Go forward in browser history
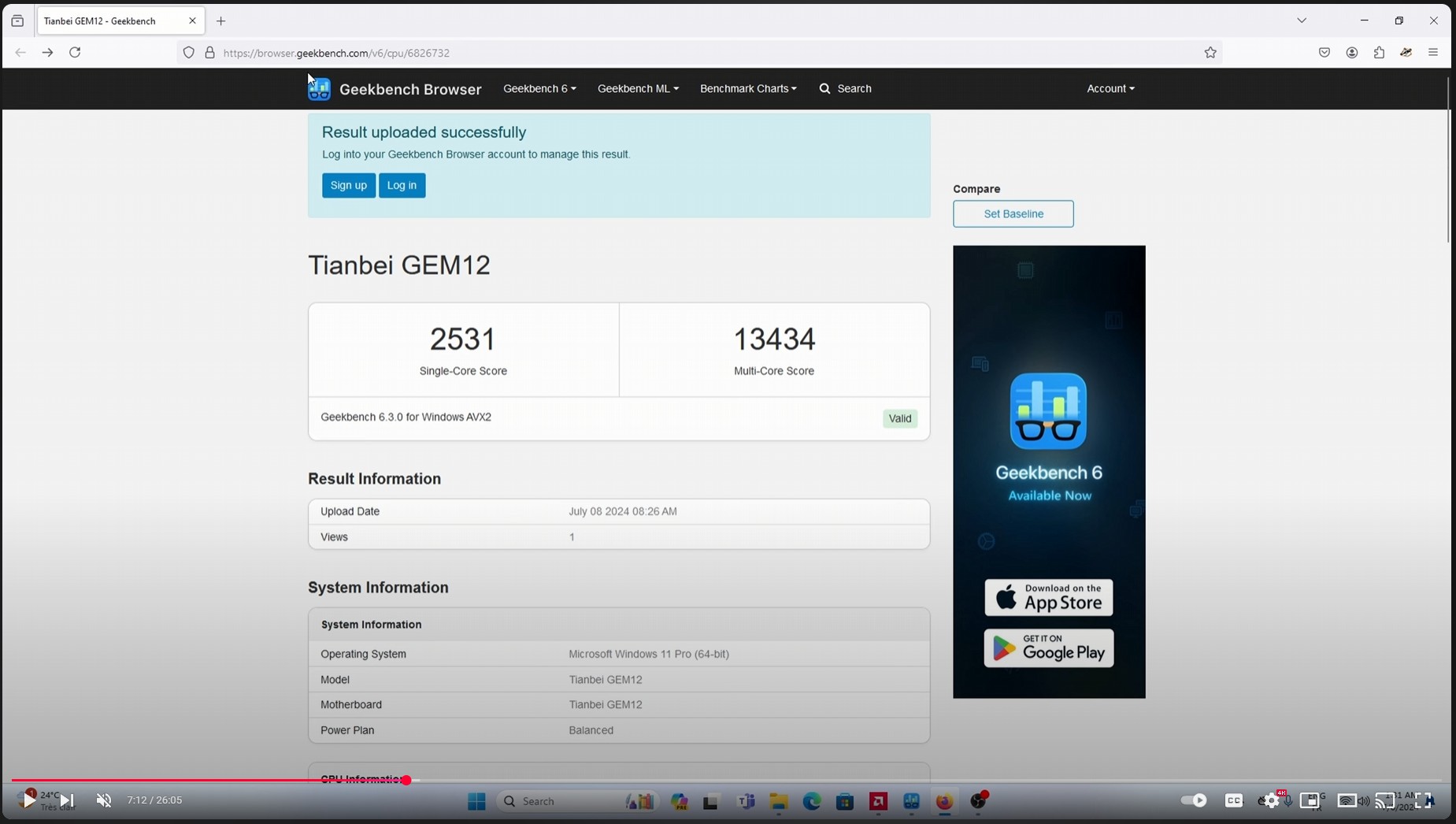Viewport: 1456px width, 824px height. (x=47, y=53)
